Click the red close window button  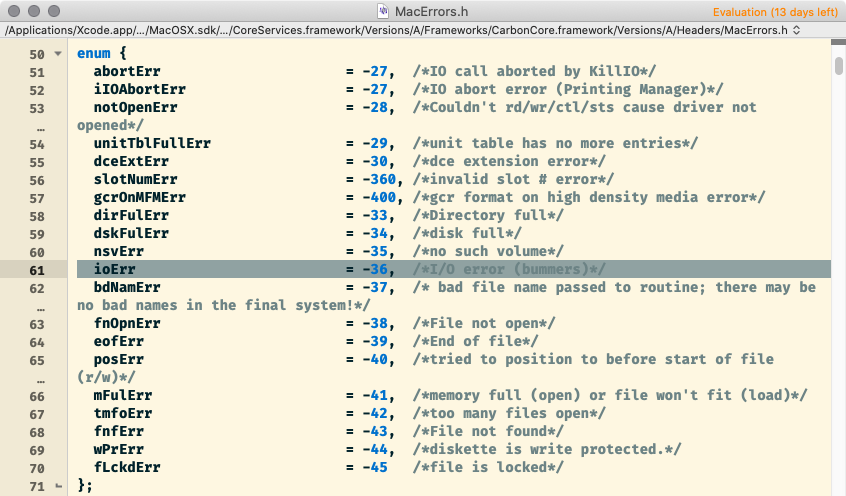tap(14, 12)
